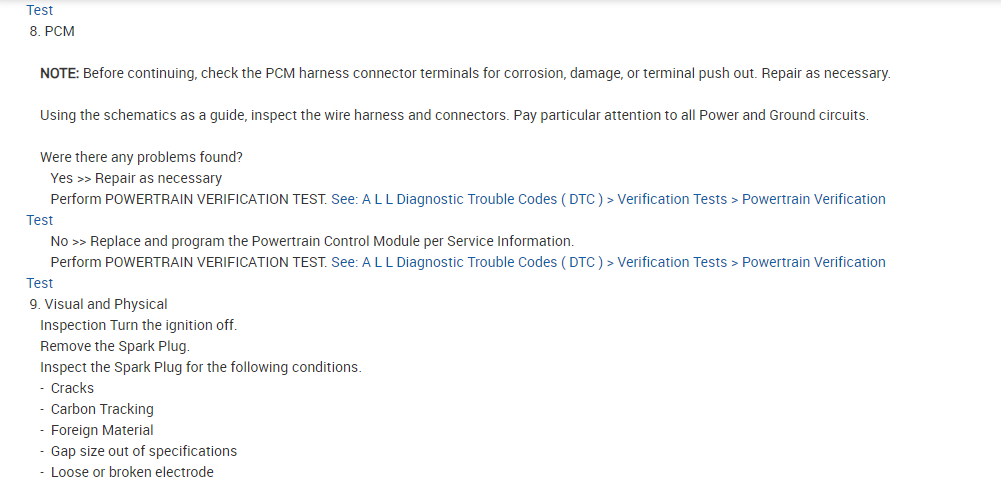
Task: Click the "Were there any problems found?" question
Action: point(142,157)
